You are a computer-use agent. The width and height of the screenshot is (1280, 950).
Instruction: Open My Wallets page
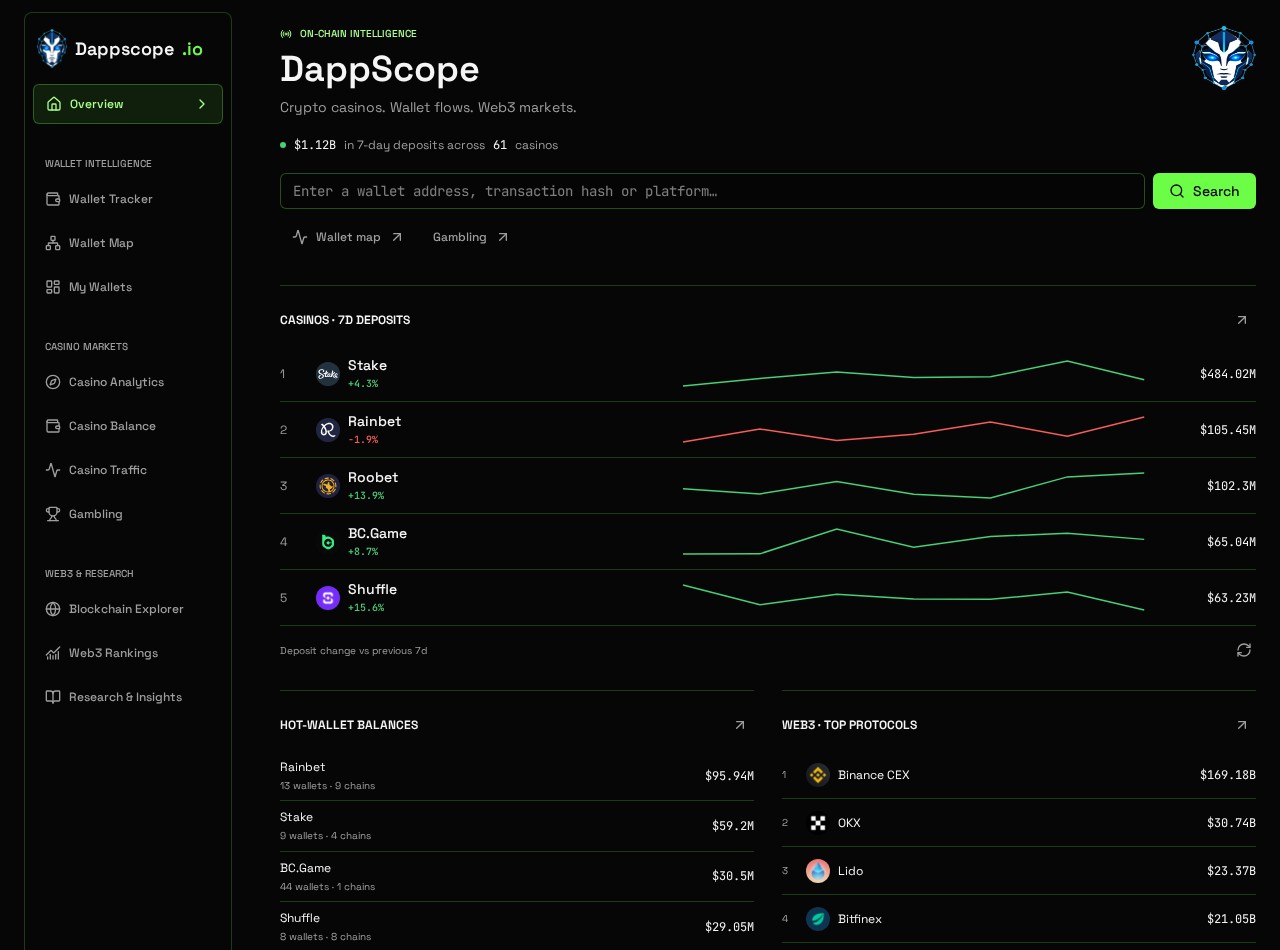[x=128, y=287]
